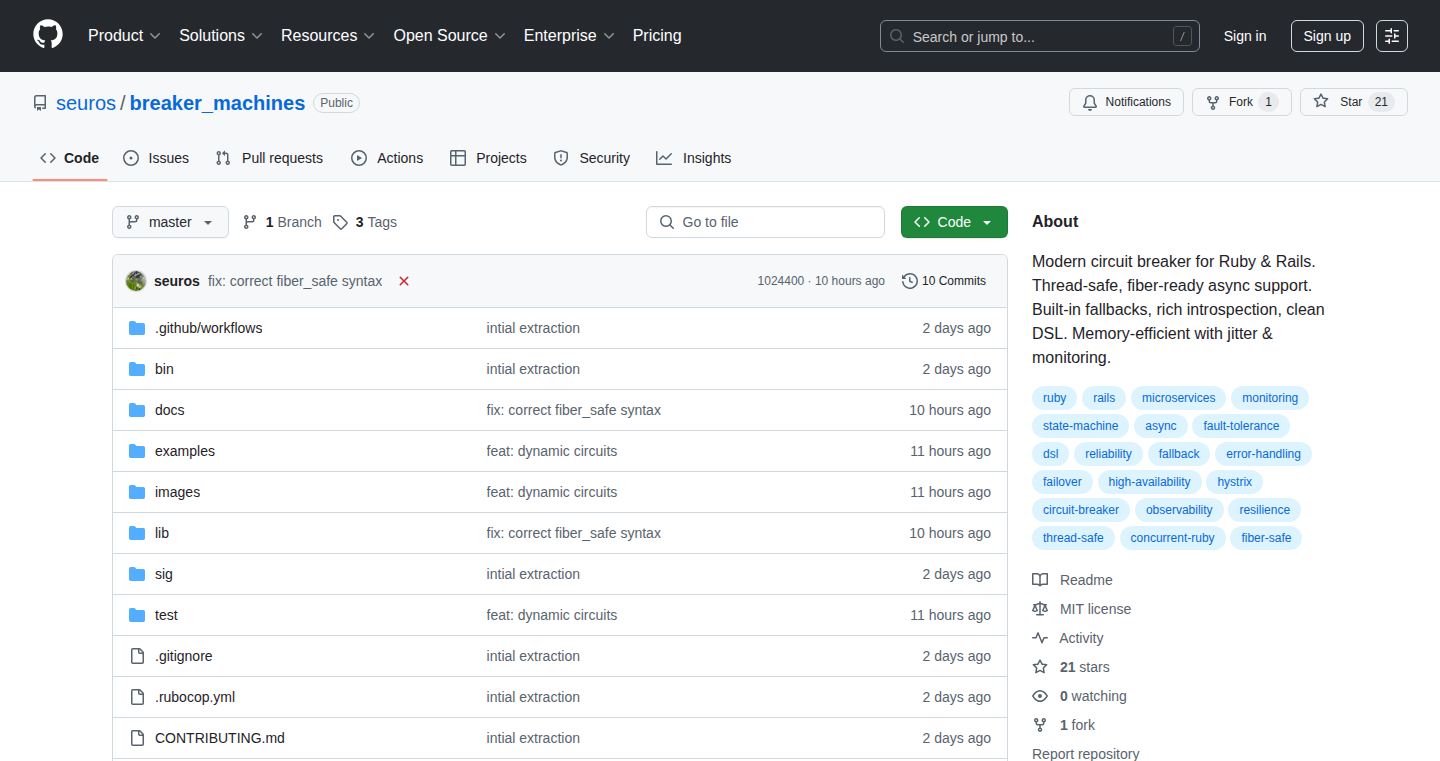Click the sig folder icon
The width and height of the screenshot is (1440, 761).
click(x=137, y=574)
